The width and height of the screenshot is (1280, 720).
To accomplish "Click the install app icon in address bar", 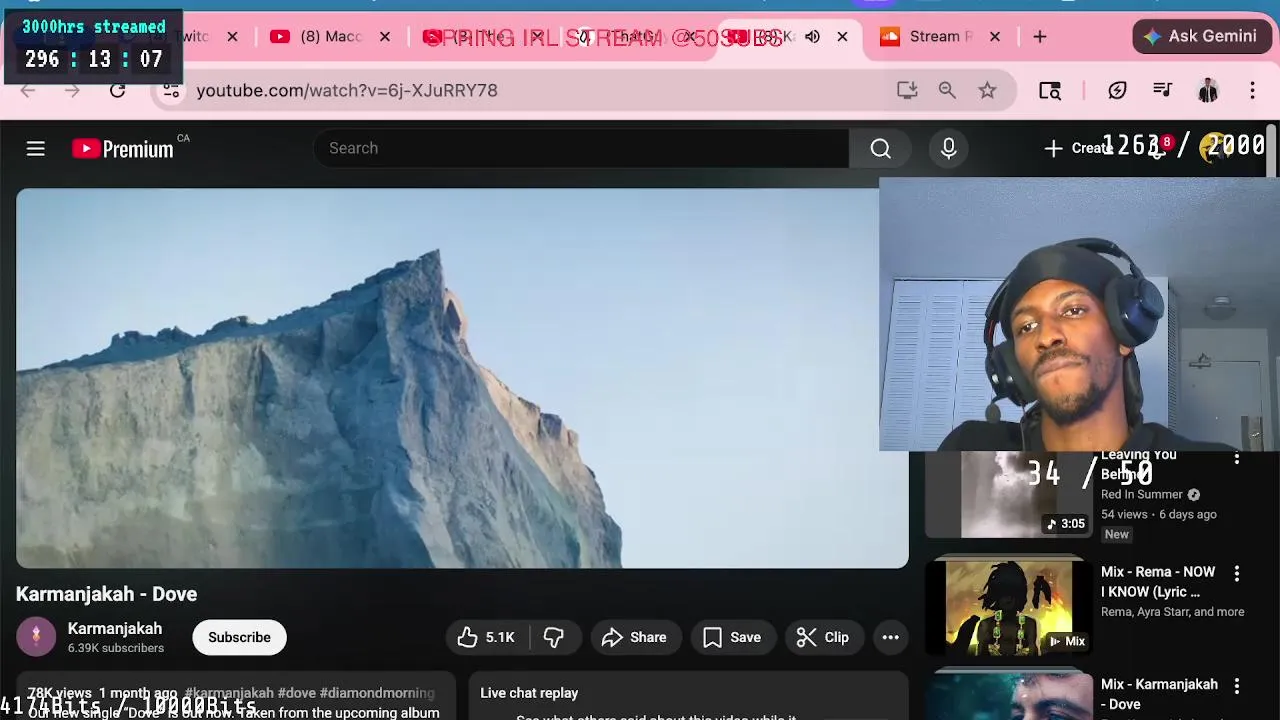I will [907, 90].
